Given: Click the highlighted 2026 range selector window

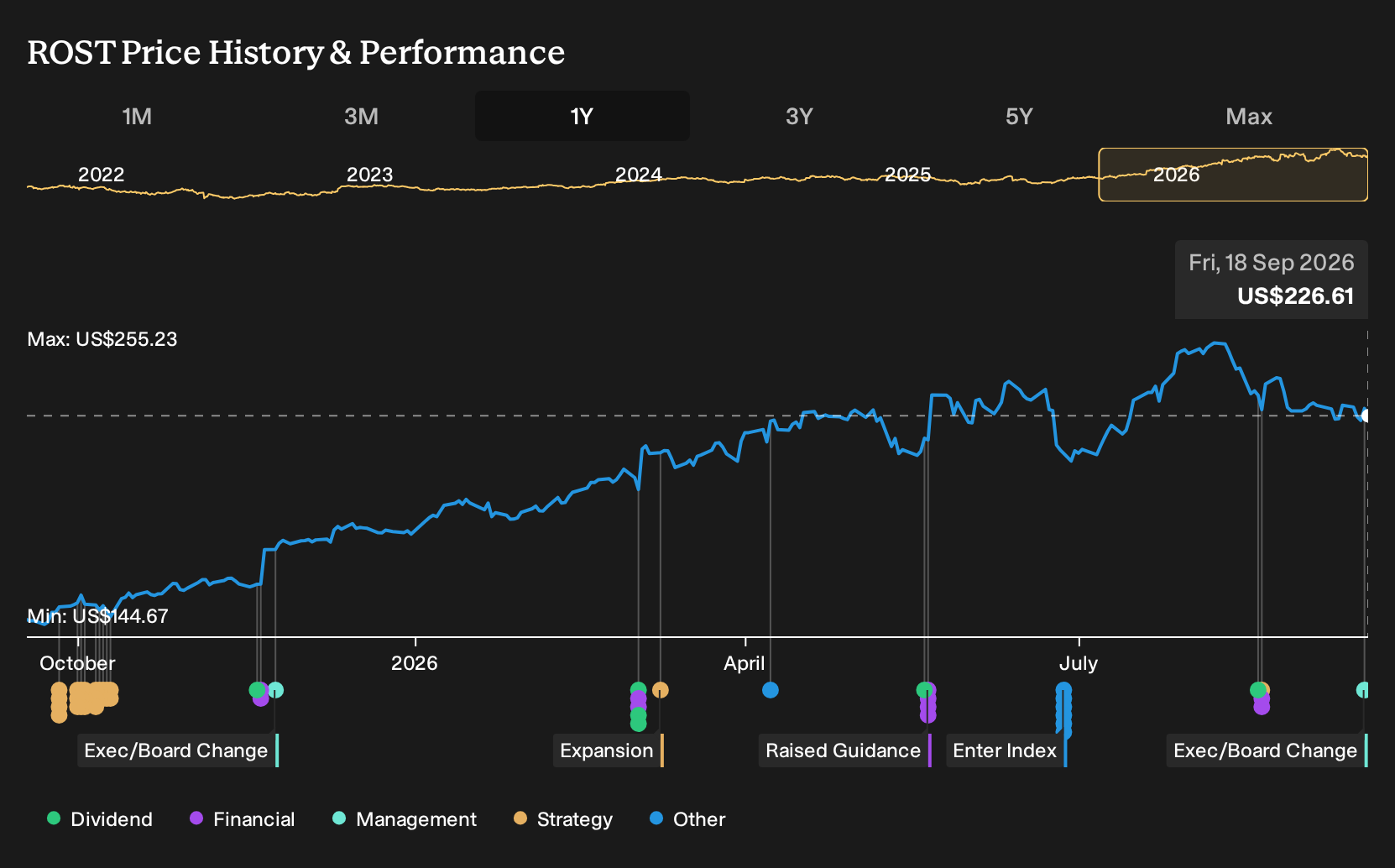Looking at the screenshot, I should coord(1233,175).
